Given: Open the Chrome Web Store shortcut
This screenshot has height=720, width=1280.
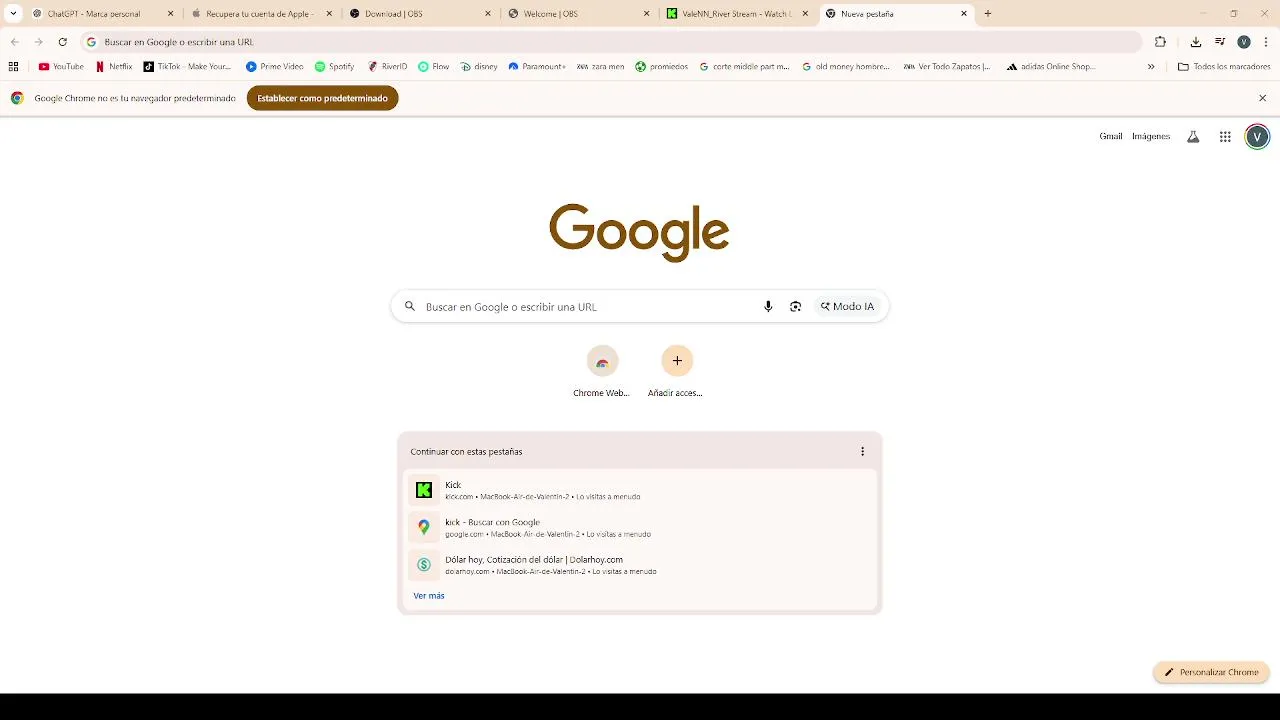Looking at the screenshot, I should (x=602, y=371).
